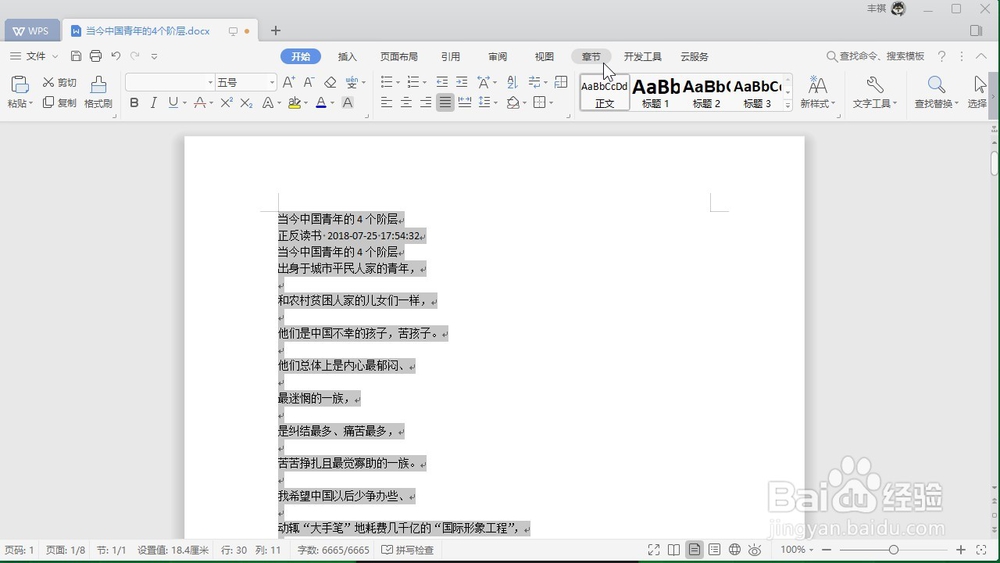The image size is (1000, 563).
Task: Apply superscript X² formatting
Action: click(x=226, y=103)
